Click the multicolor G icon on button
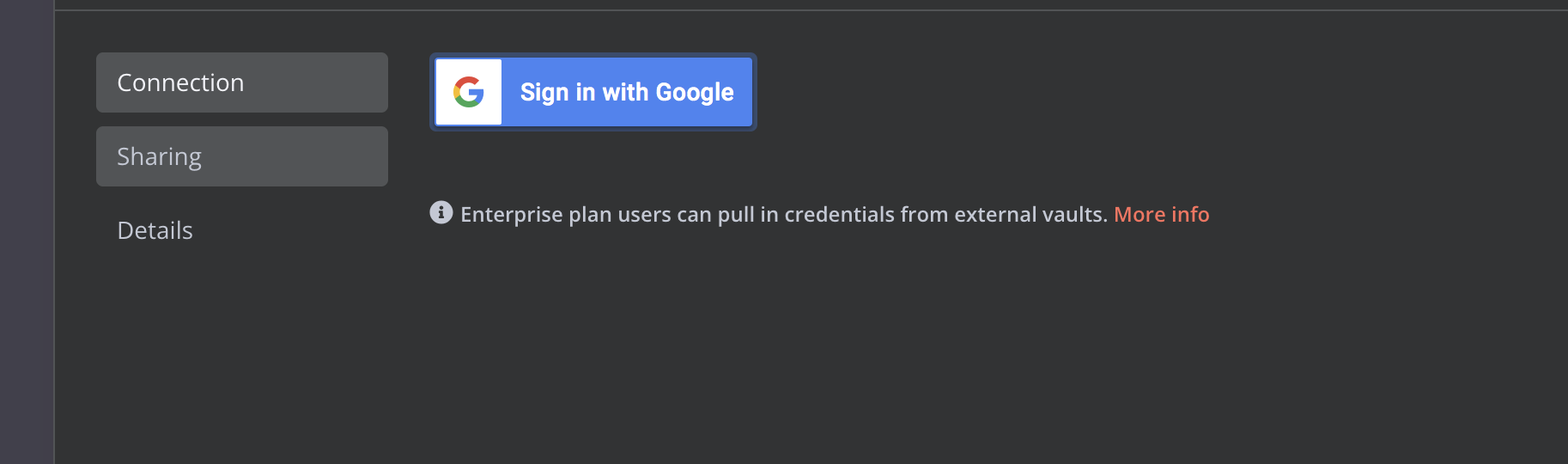This screenshot has width=1568, height=464. (x=469, y=92)
